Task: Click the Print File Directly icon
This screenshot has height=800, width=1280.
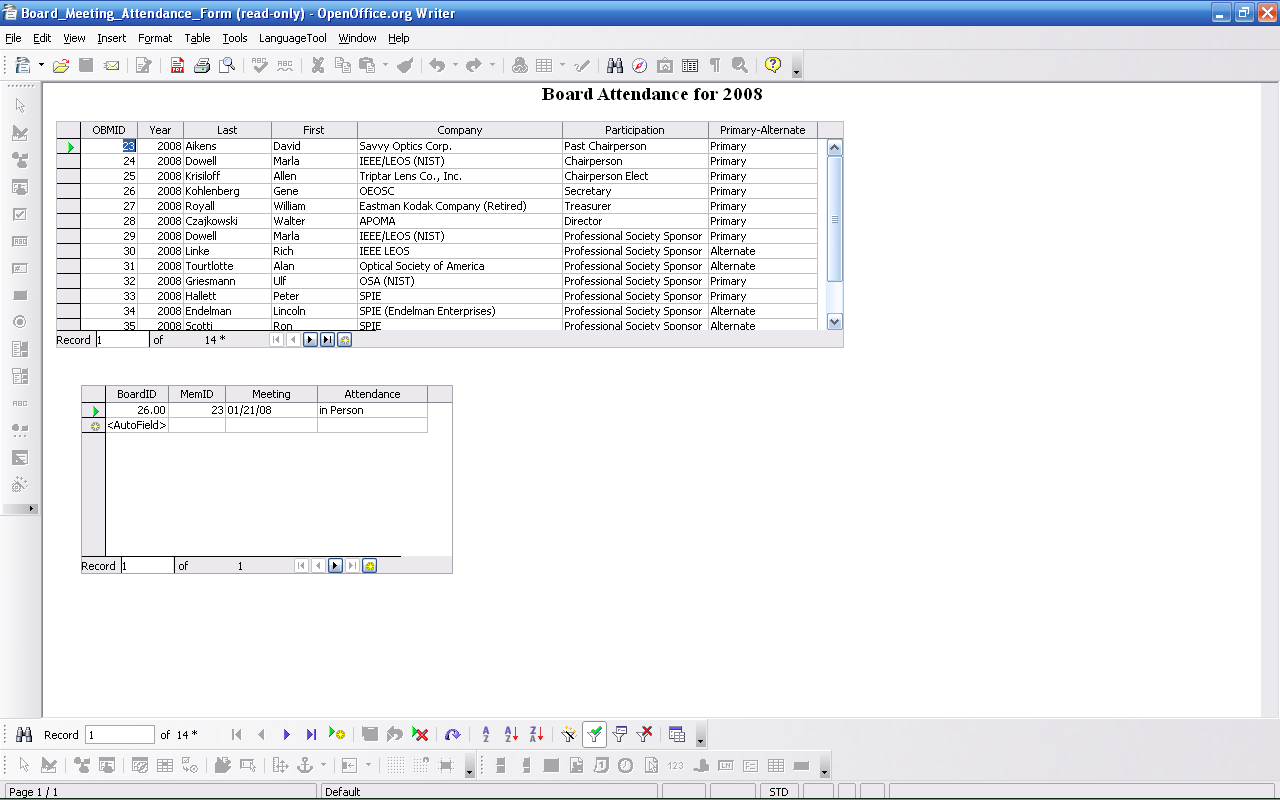Action: (x=202, y=65)
